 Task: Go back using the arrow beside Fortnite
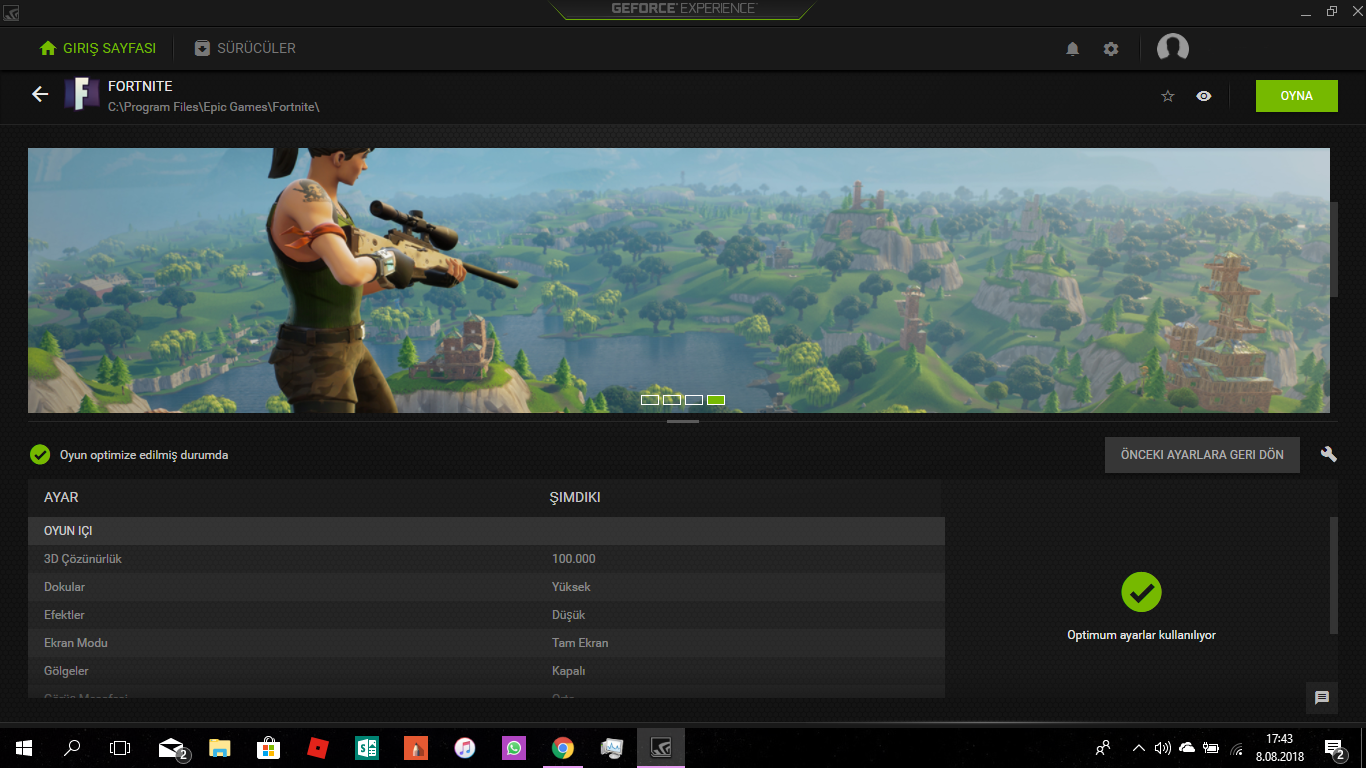tap(40, 94)
